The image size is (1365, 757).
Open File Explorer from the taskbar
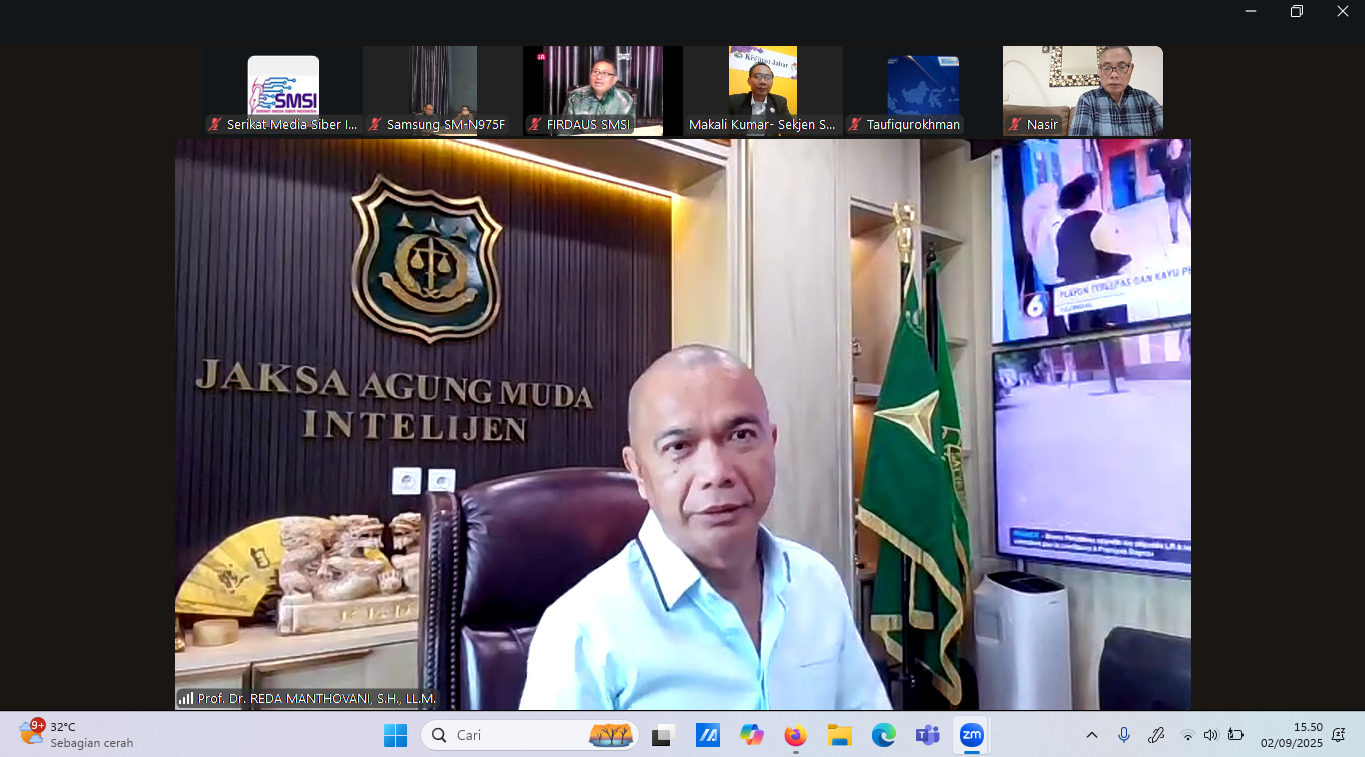click(x=839, y=735)
